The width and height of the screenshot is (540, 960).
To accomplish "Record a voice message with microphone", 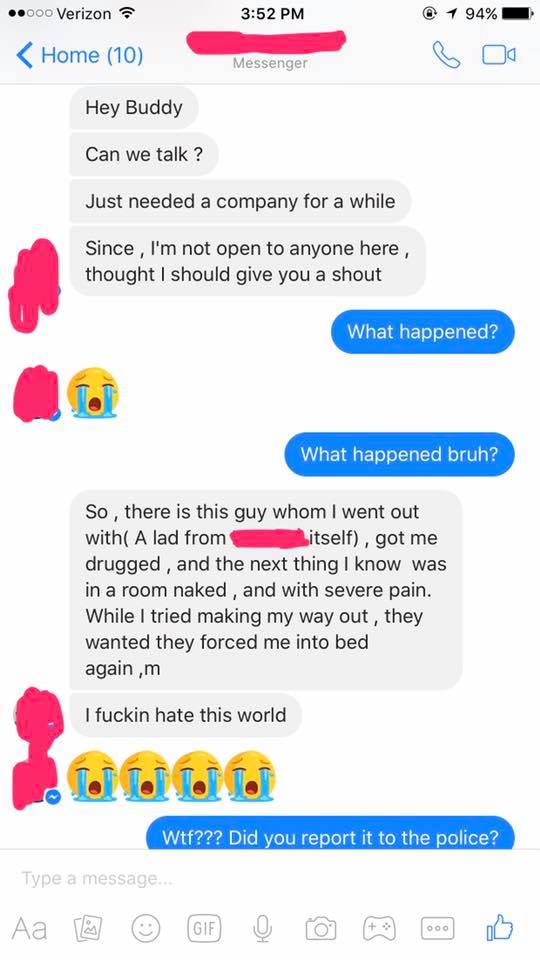I will (x=262, y=928).
